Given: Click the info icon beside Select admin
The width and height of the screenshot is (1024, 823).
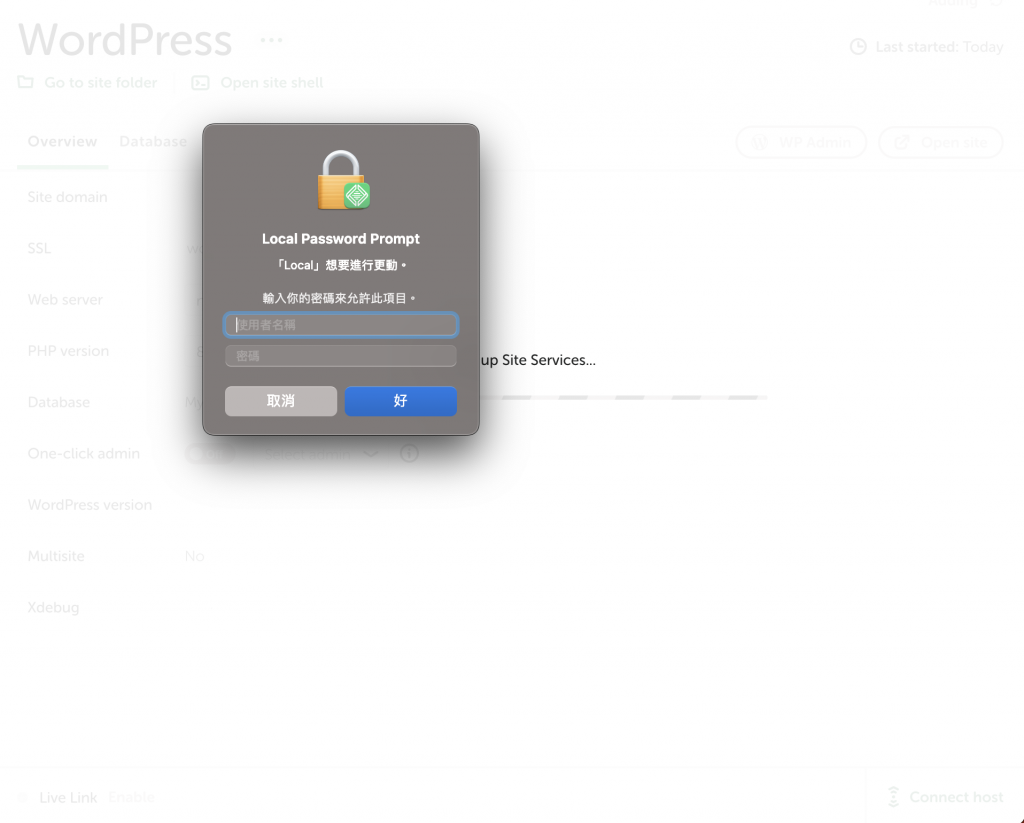Looking at the screenshot, I should (x=409, y=453).
